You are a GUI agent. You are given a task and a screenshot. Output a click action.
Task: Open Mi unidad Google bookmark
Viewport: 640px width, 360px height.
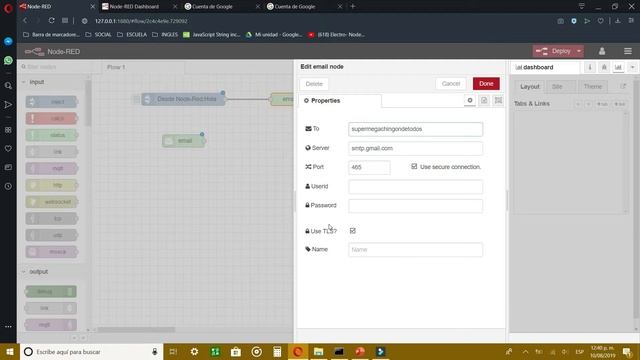tap(274, 35)
